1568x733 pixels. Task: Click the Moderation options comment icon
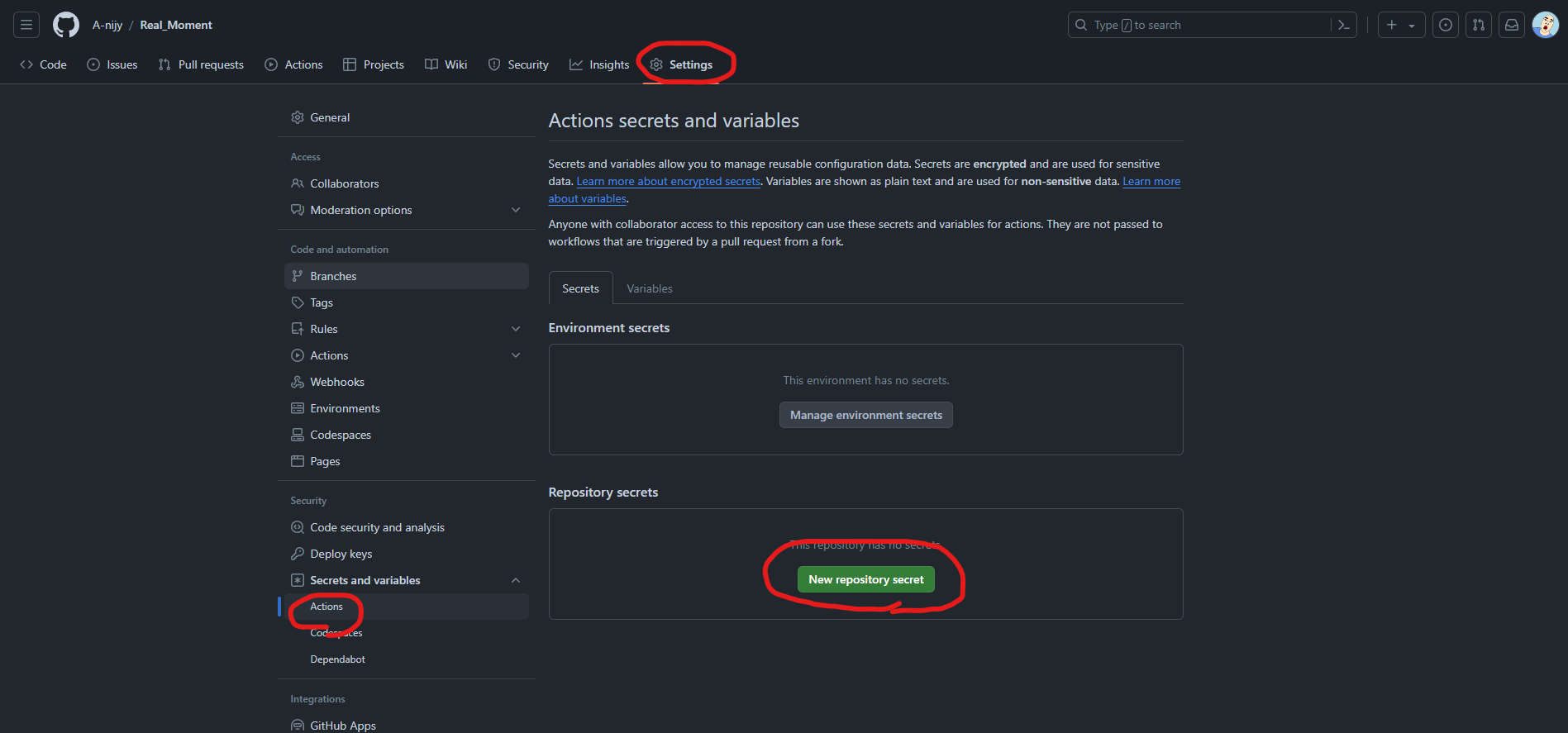click(x=298, y=210)
